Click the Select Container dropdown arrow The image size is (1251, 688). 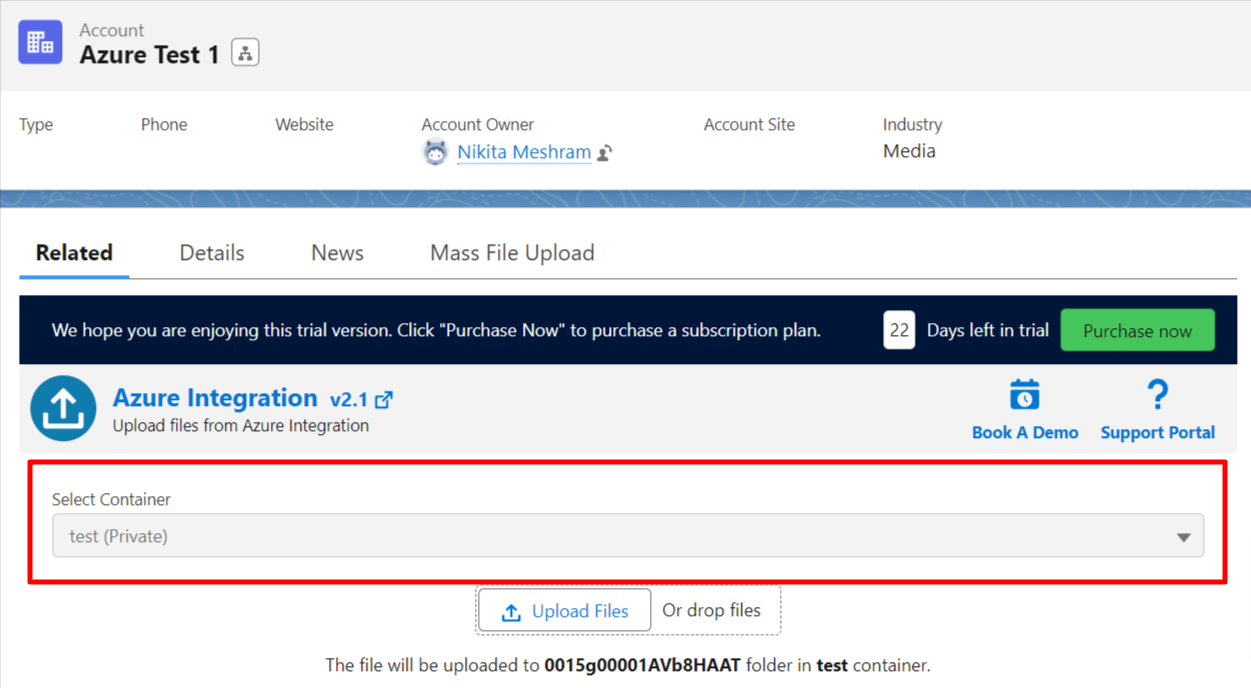coord(1184,537)
